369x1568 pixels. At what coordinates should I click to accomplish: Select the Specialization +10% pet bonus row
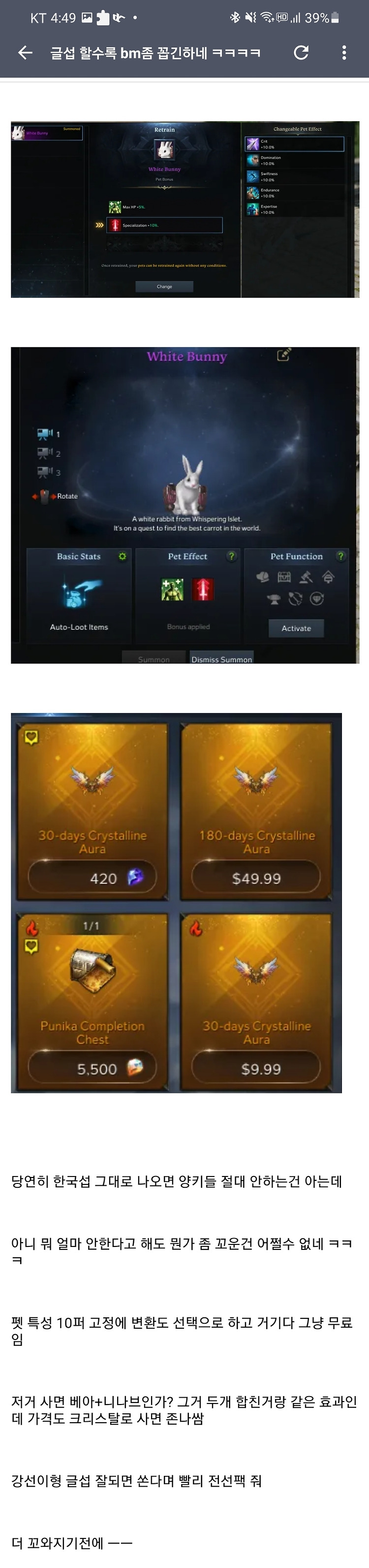pos(164,225)
